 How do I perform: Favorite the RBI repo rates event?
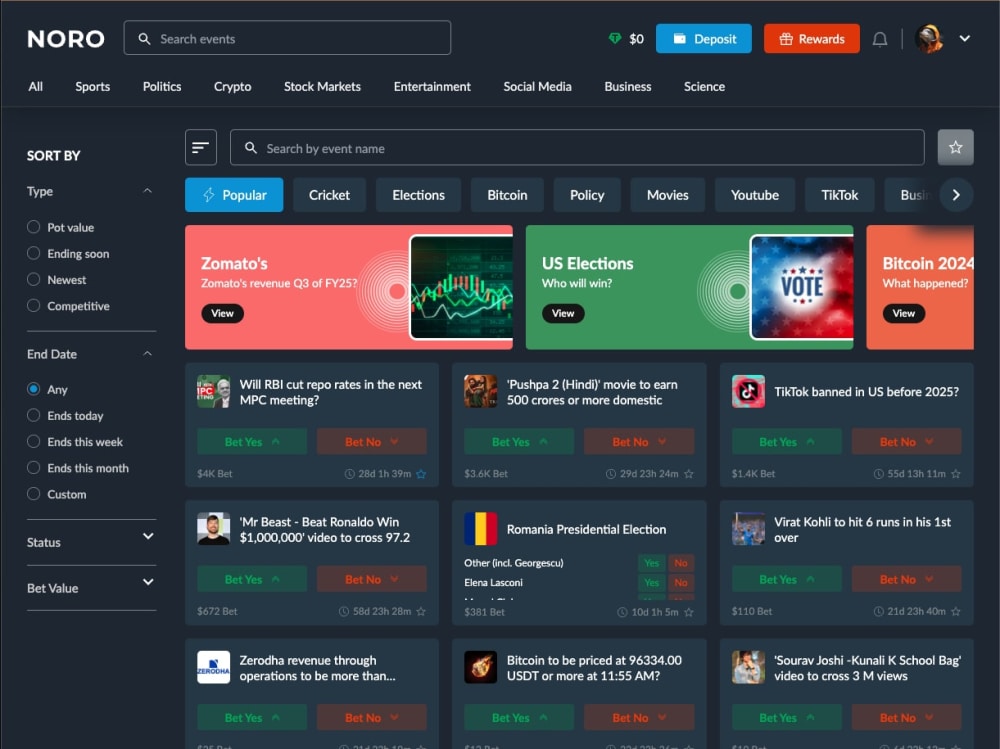click(x=421, y=474)
